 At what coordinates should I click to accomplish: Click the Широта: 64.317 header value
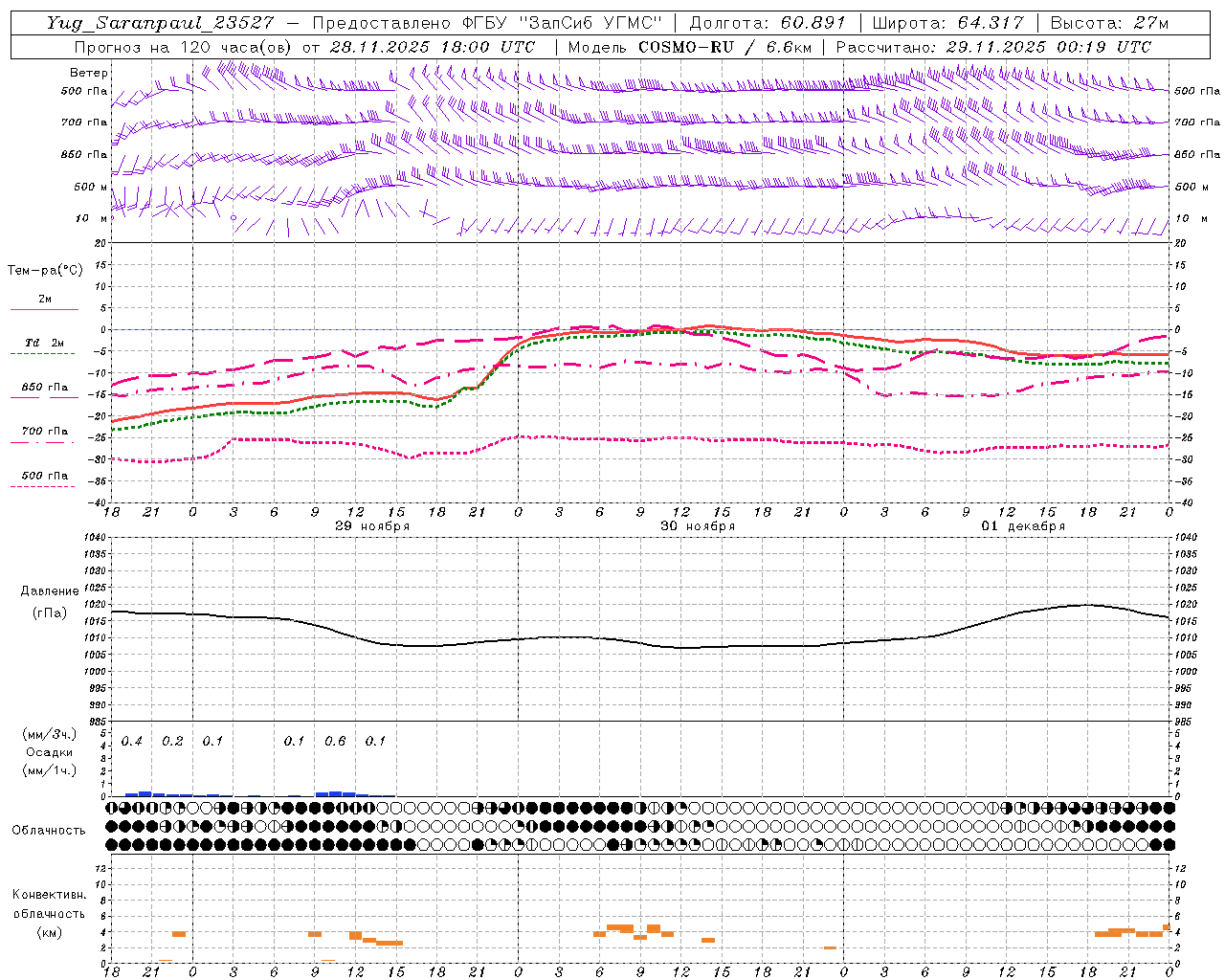[x=948, y=23]
